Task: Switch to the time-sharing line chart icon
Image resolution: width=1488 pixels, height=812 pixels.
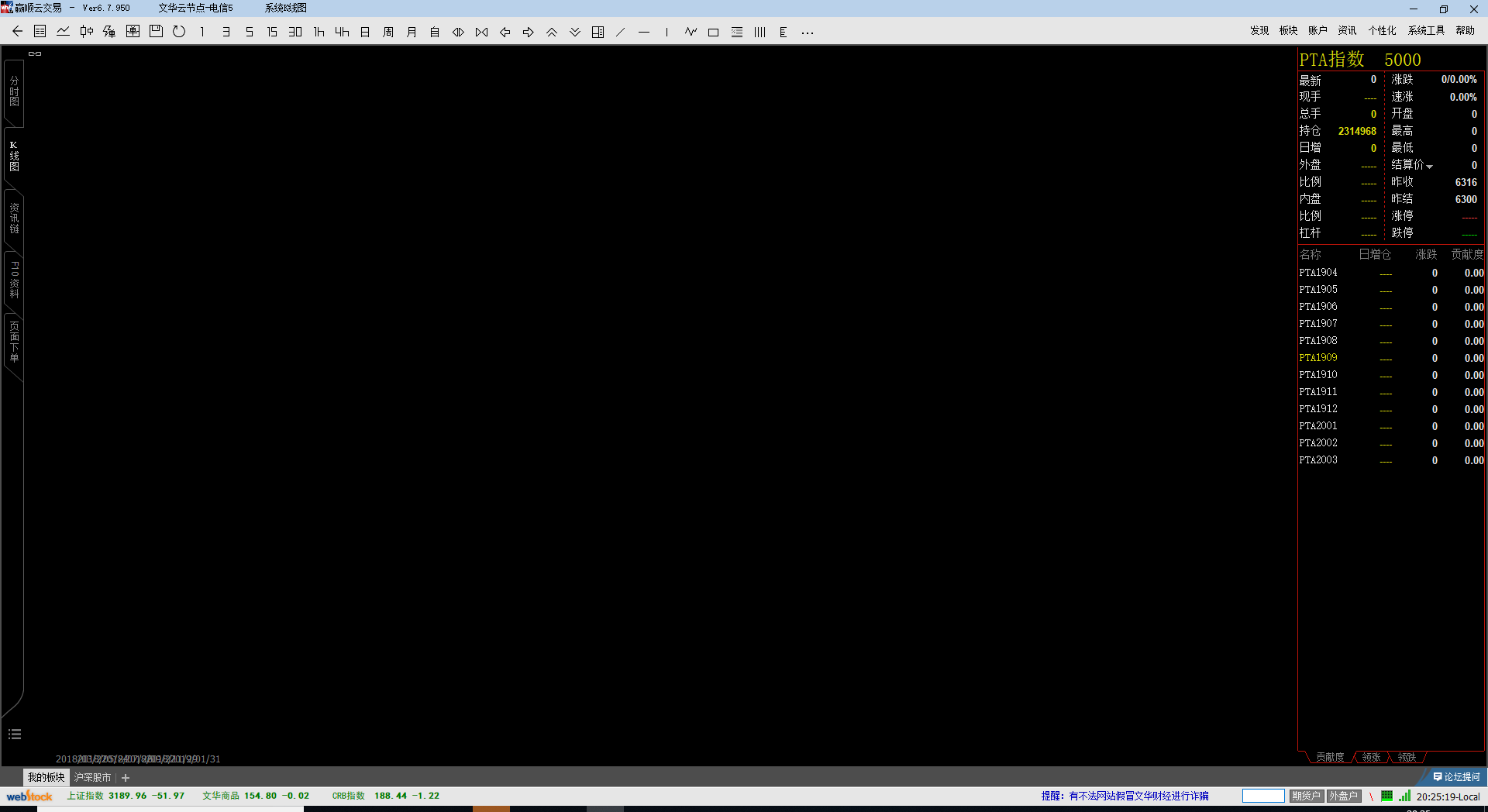Action: click(64, 32)
